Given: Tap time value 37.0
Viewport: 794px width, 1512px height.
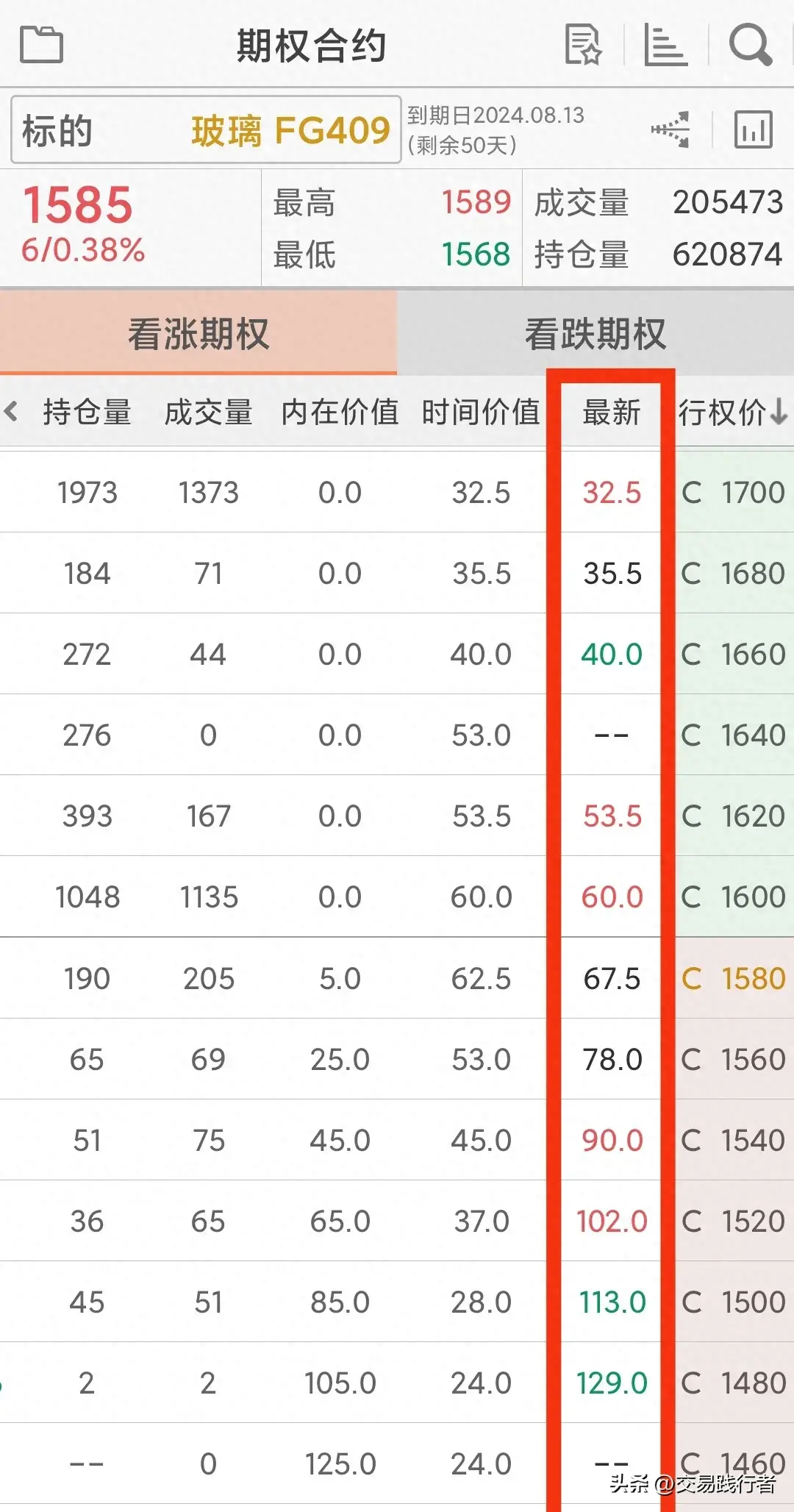Looking at the screenshot, I should click(x=481, y=1221).
